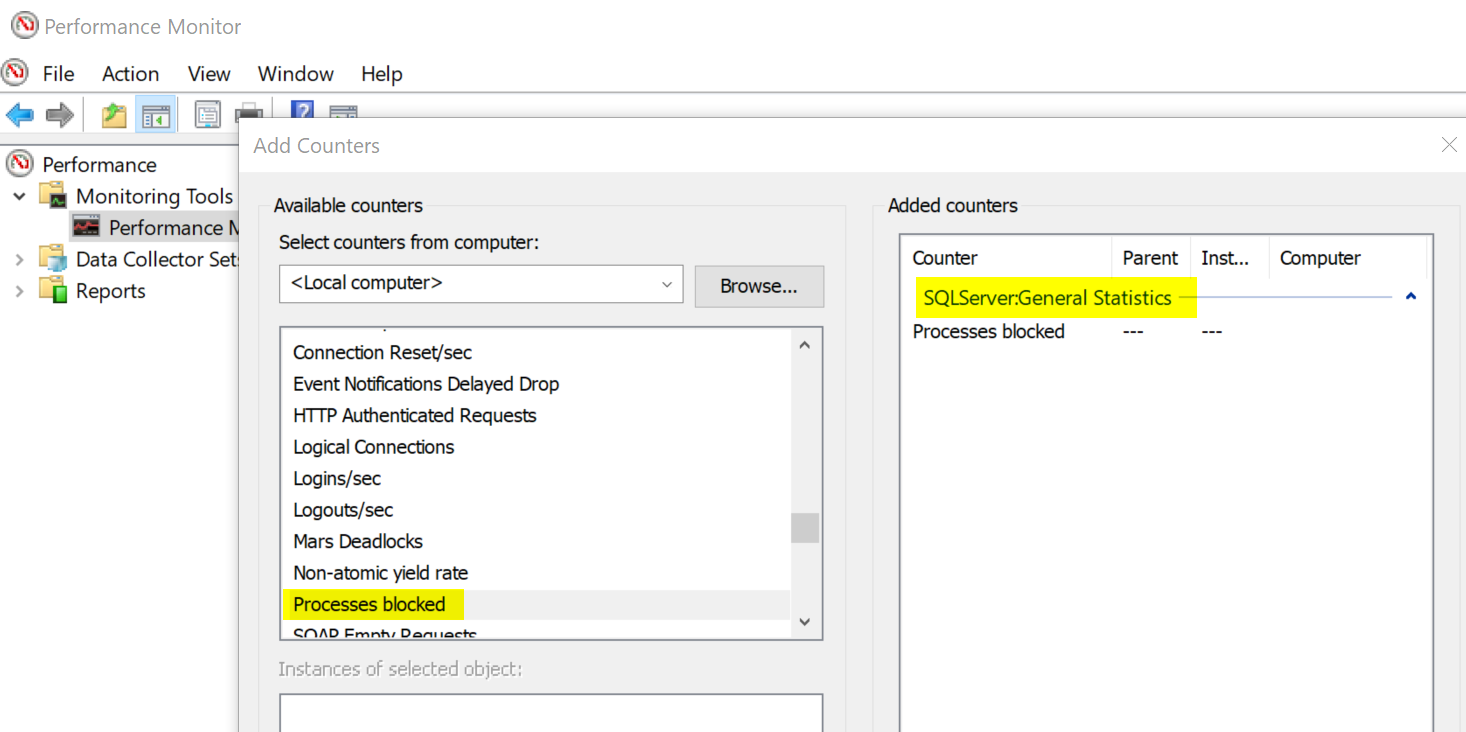Click the Help question mark icon
The height and width of the screenshot is (732, 1466).
(302, 111)
